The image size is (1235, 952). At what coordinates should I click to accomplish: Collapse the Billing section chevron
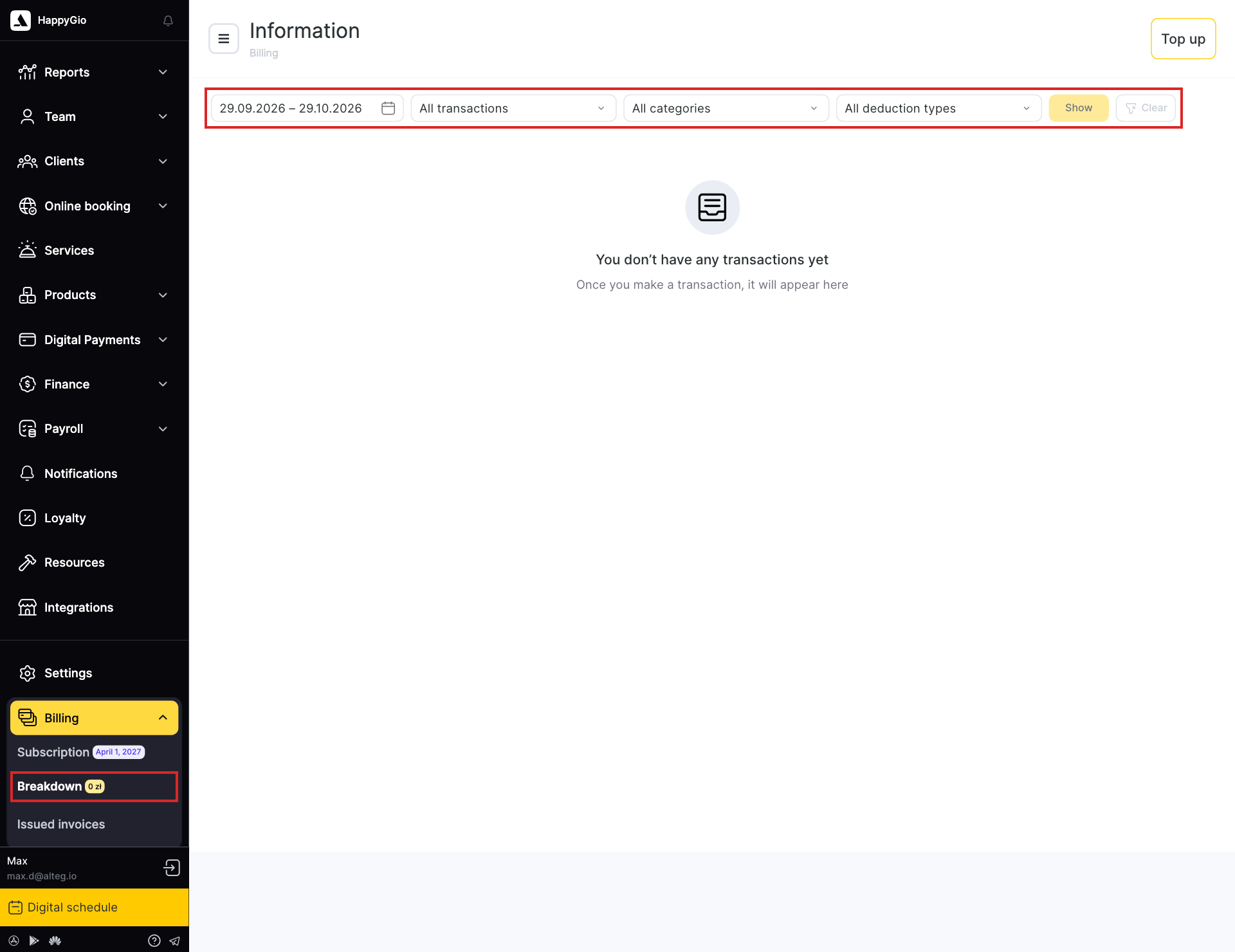163,718
